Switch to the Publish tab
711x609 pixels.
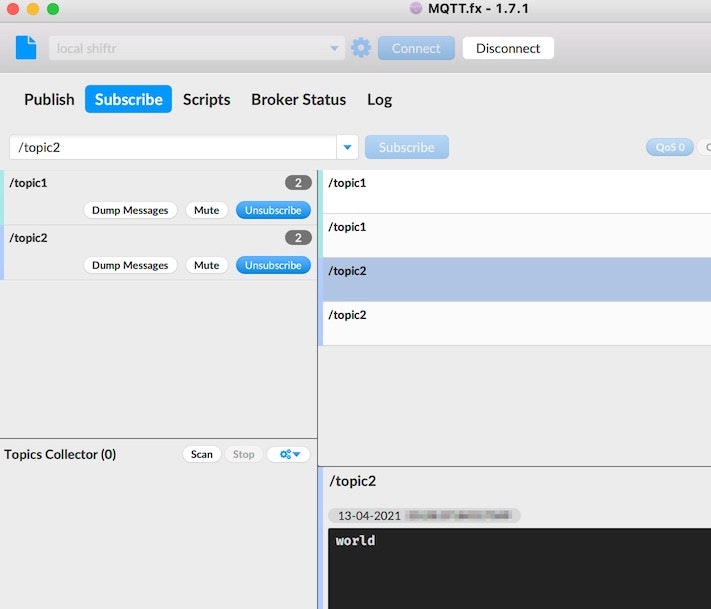49,99
